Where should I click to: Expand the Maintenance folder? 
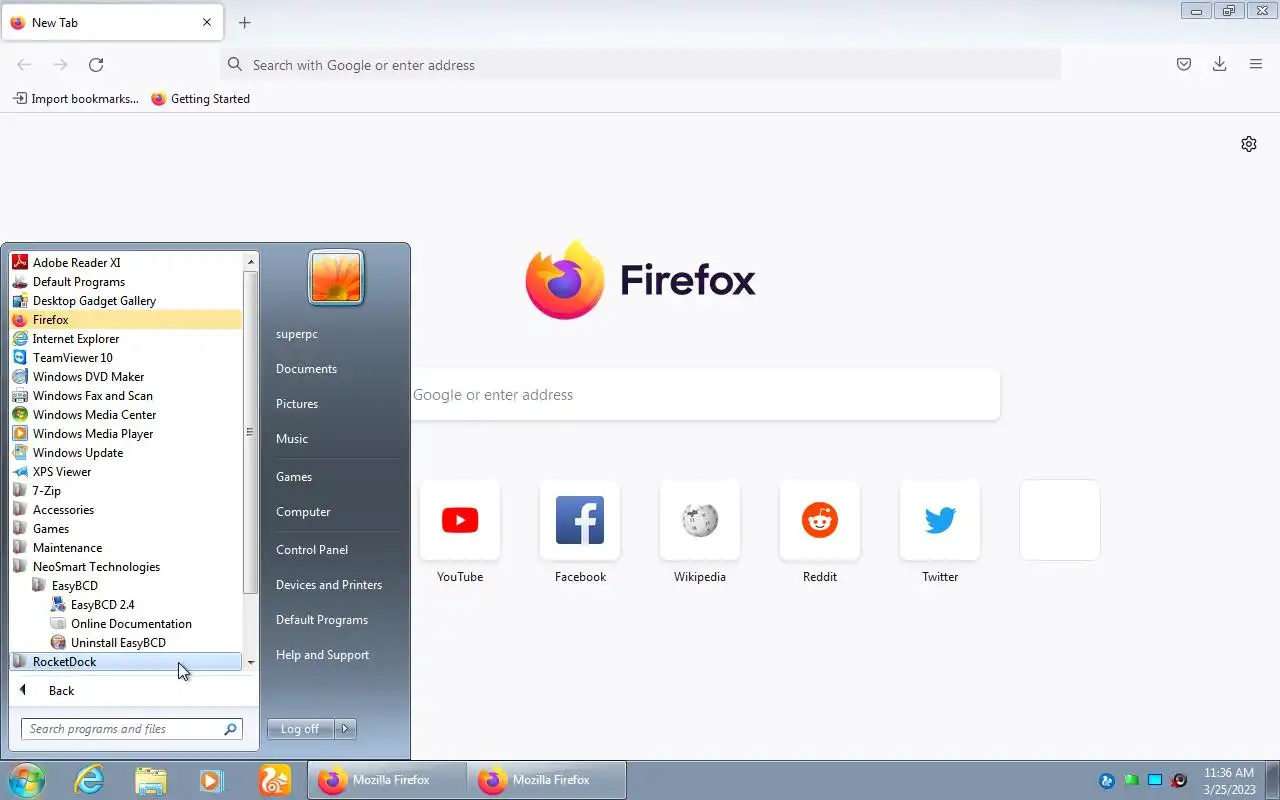pyautogui.click(x=126, y=548)
